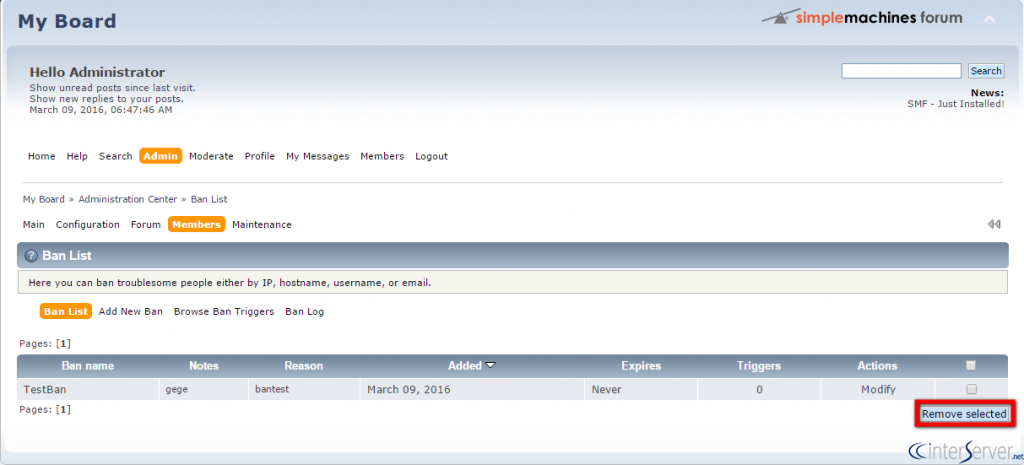This screenshot has height=465, width=1024.
Task: Open Show unread posts since last visit
Action: [112, 88]
